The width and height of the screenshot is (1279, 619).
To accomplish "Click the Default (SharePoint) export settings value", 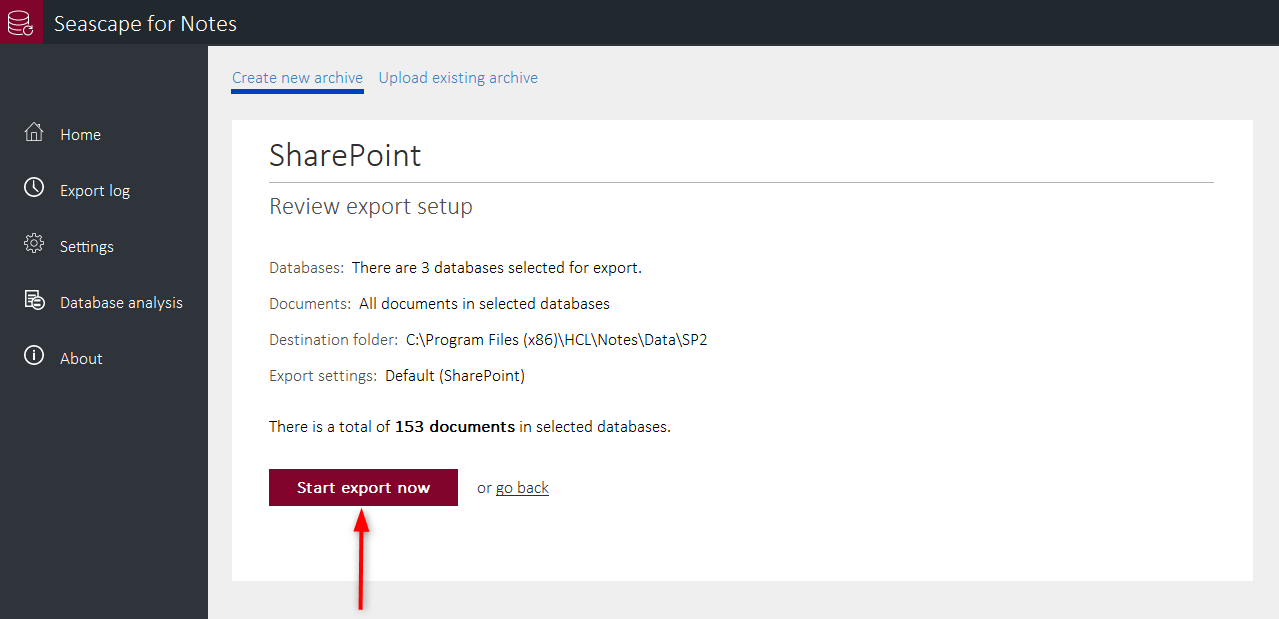I will coord(455,376).
